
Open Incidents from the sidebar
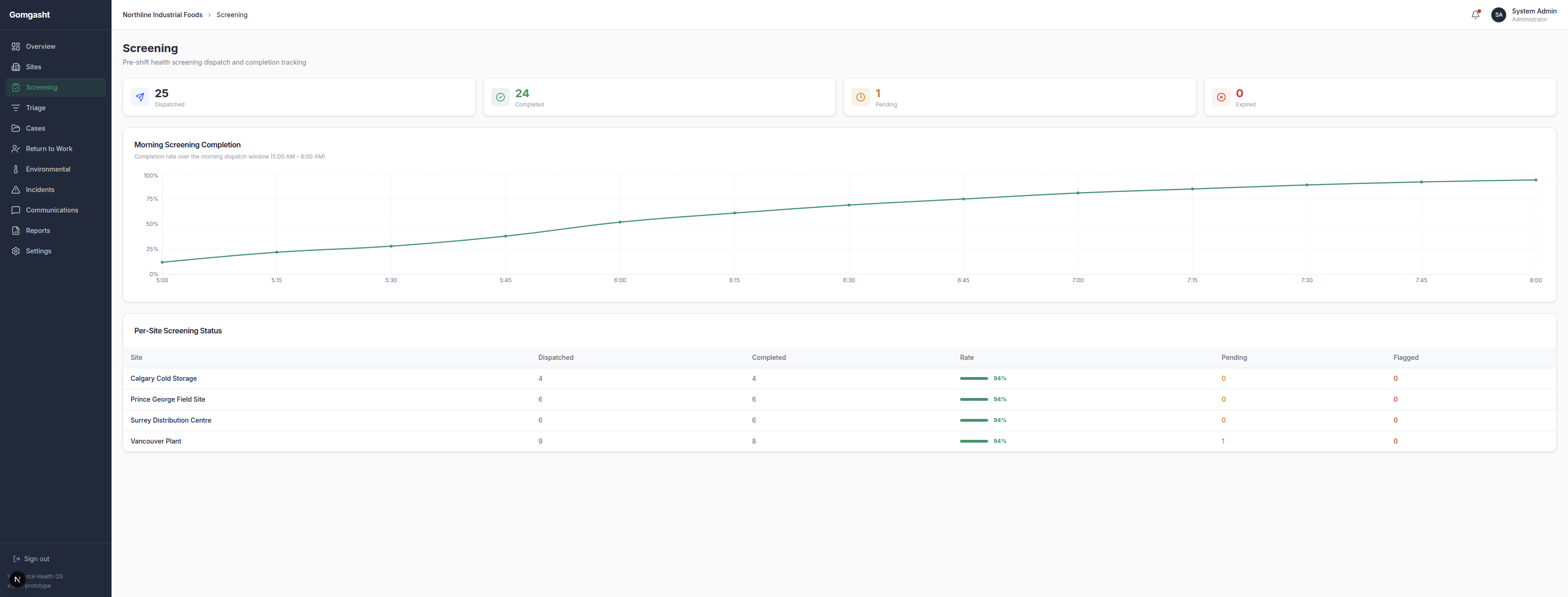point(56,189)
